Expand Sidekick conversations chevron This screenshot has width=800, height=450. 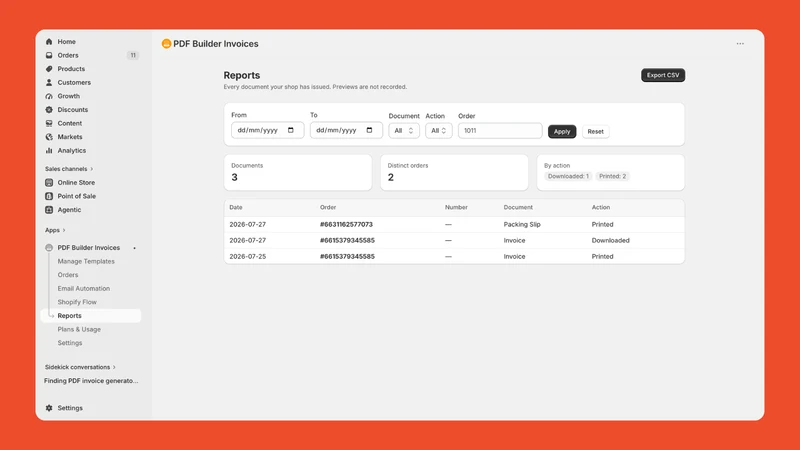tap(114, 367)
